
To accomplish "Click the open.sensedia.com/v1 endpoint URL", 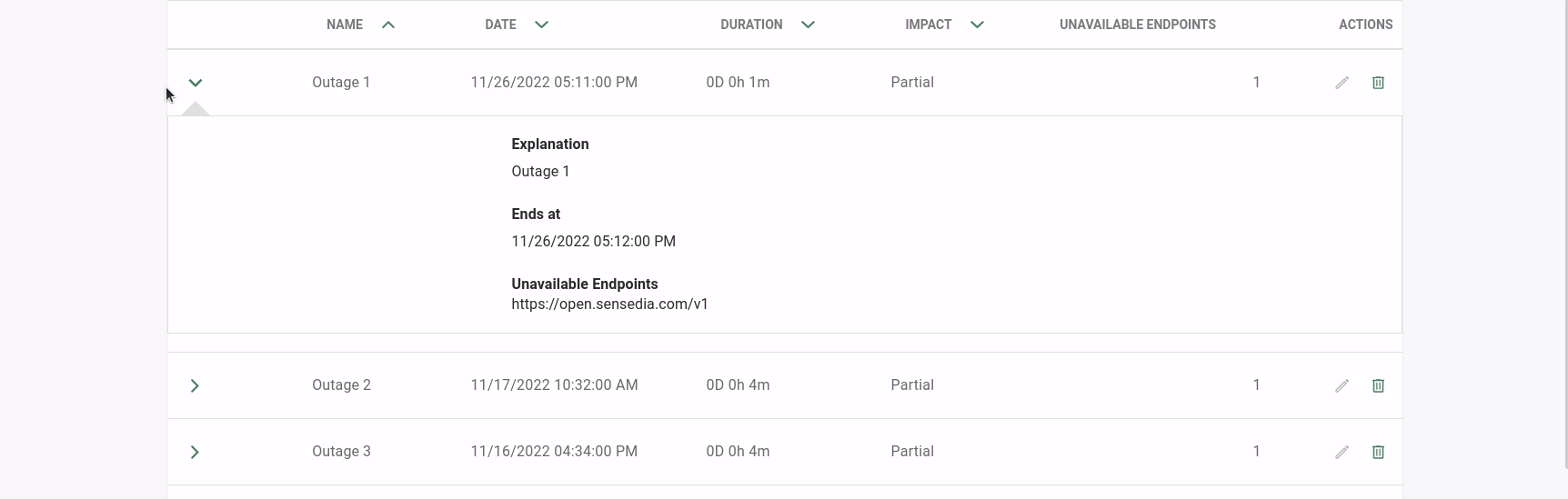I will [609, 304].
